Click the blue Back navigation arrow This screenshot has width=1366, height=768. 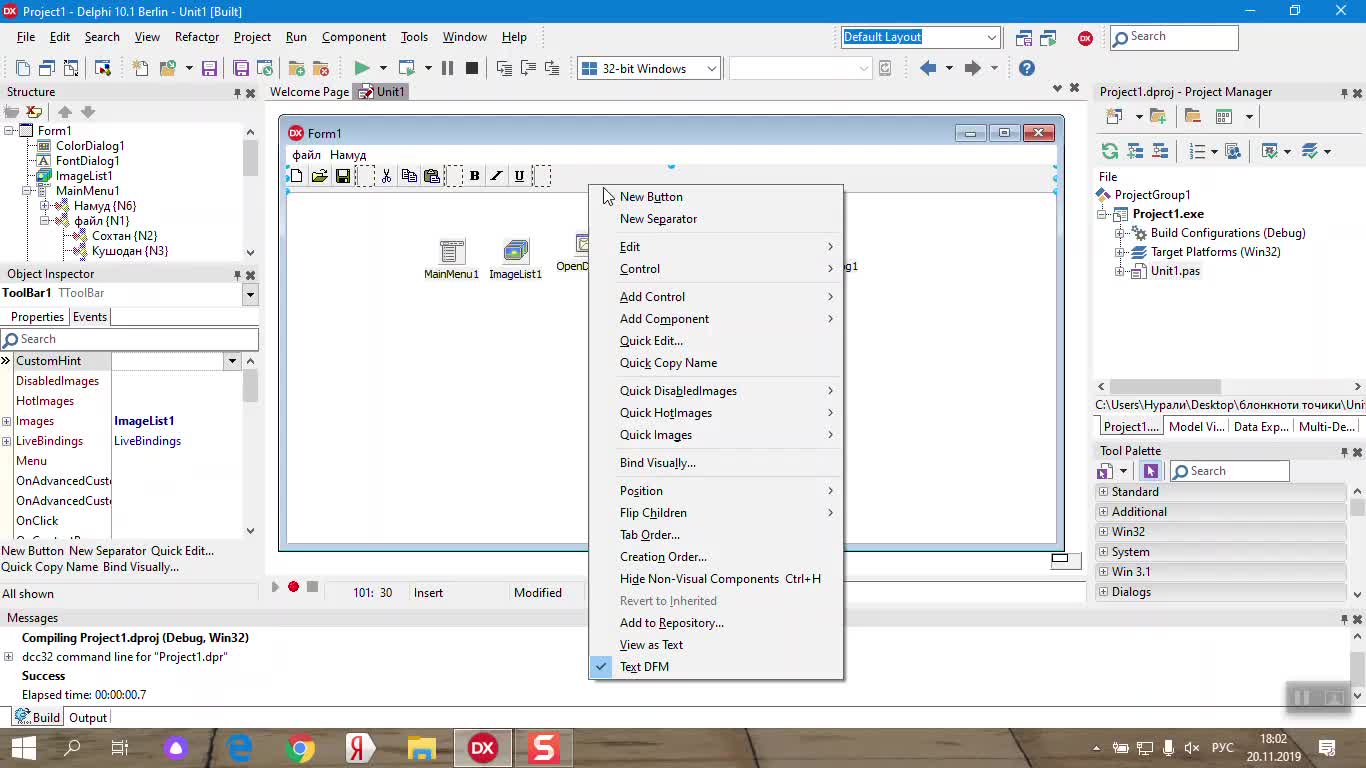click(928, 68)
